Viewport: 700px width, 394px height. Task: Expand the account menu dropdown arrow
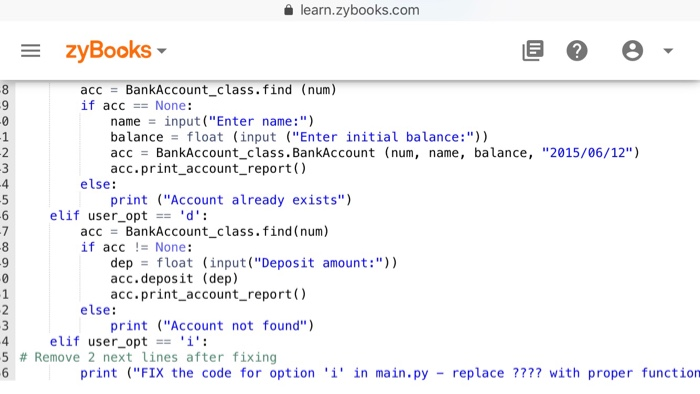pyautogui.click(x=668, y=51)
